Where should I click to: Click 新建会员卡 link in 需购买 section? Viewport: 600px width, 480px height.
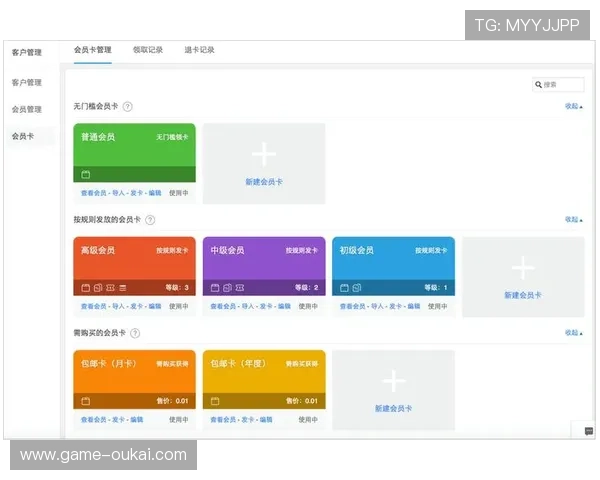pos(393,409)
